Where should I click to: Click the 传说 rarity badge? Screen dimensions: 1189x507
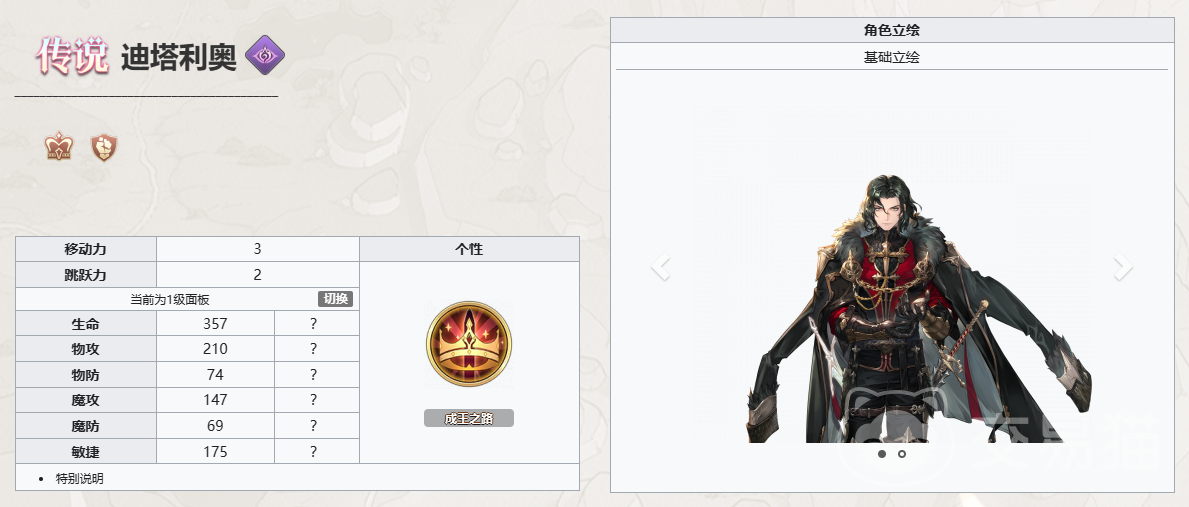(72, 56)
